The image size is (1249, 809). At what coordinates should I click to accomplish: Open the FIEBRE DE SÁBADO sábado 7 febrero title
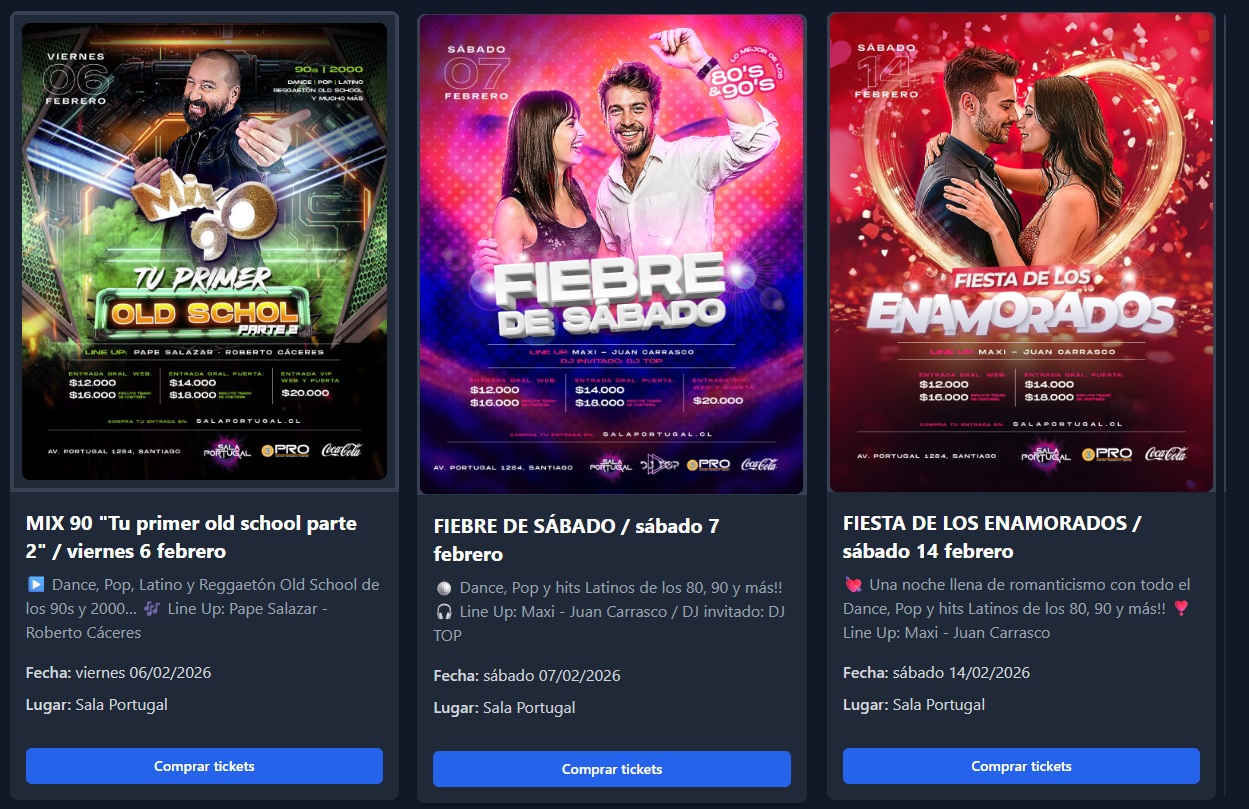tap(577, 540)
